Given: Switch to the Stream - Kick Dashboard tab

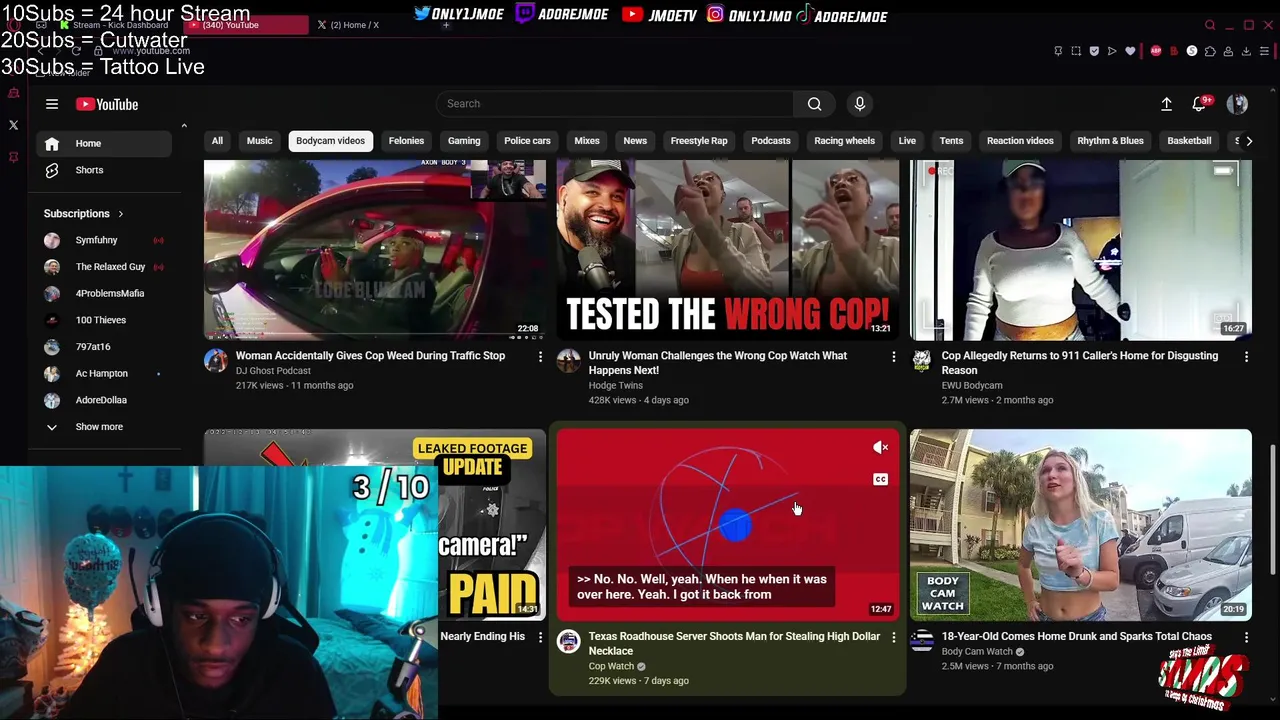Looking at the screenshot, I should [120, 25].
